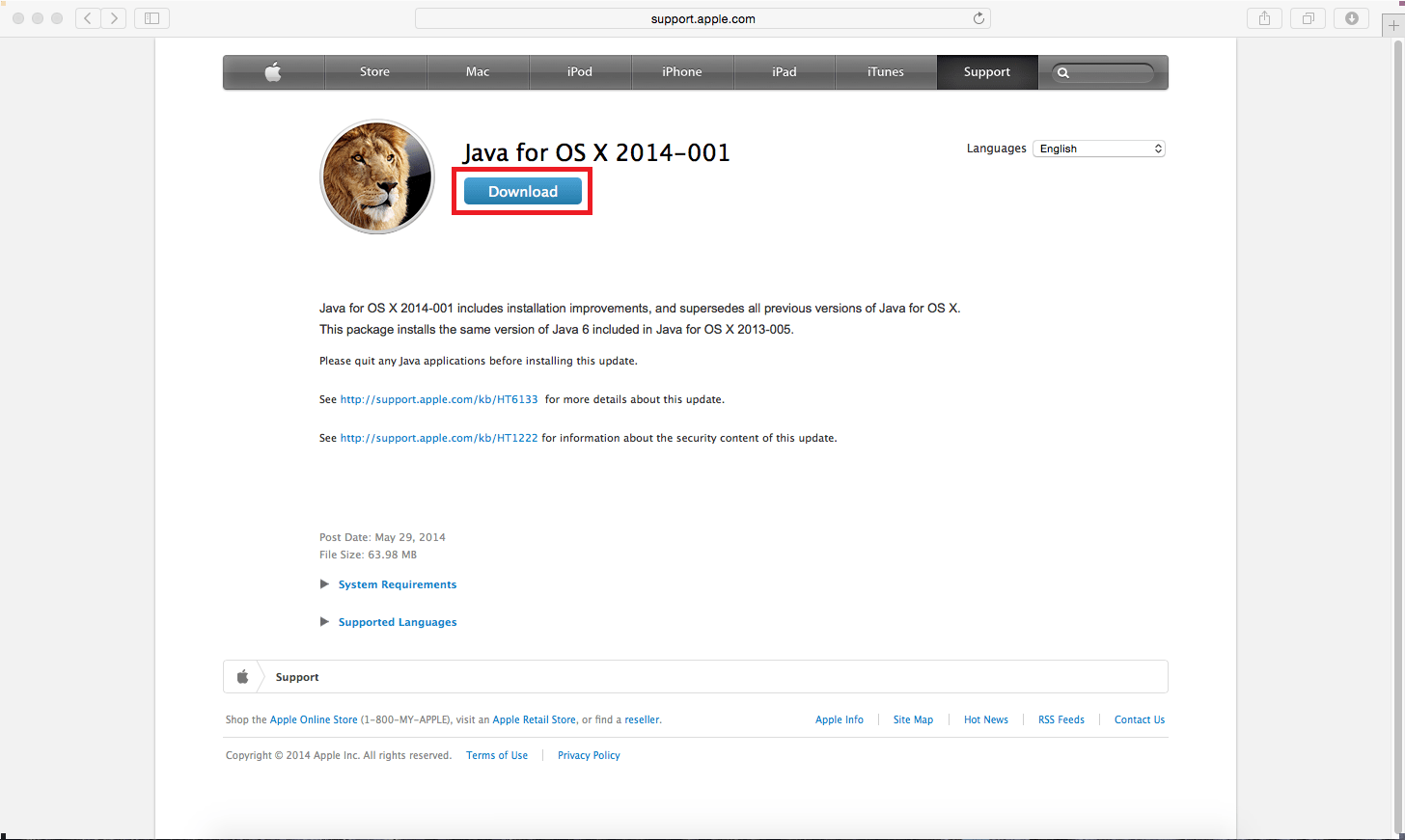This screenshot has width=1405, height=840.
Task: Click the Safari forward arrow button
Action: point(114,18)
